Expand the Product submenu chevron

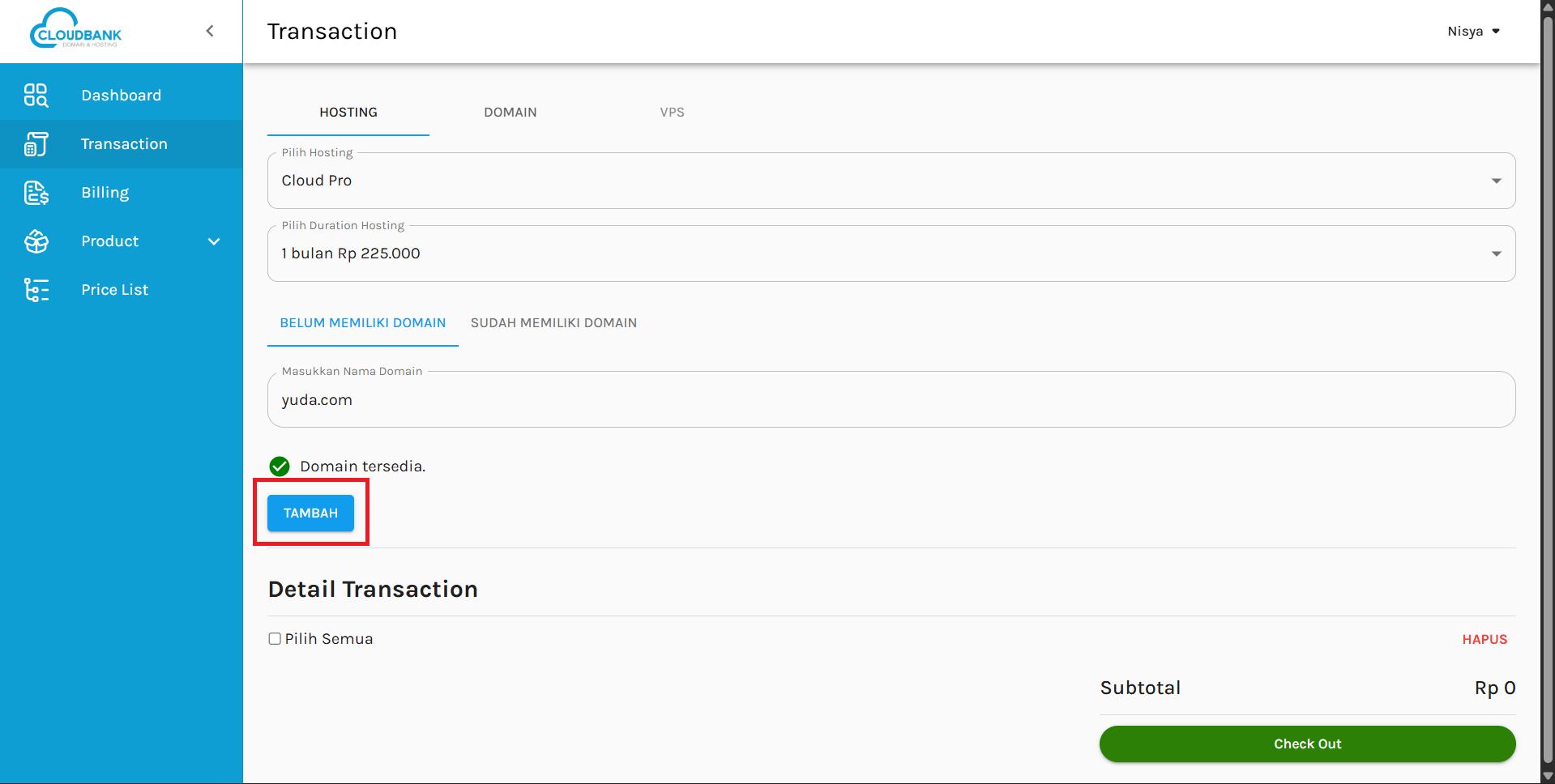coord(214,241)
